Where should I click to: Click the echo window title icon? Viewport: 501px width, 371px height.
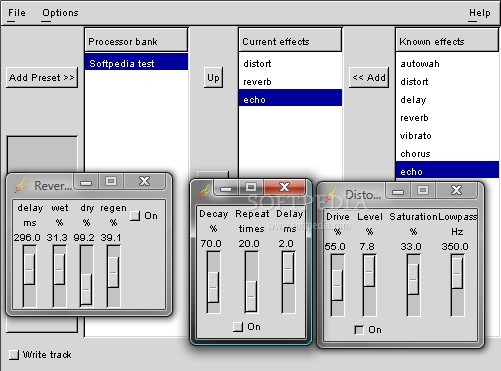(x=204, y=191)
